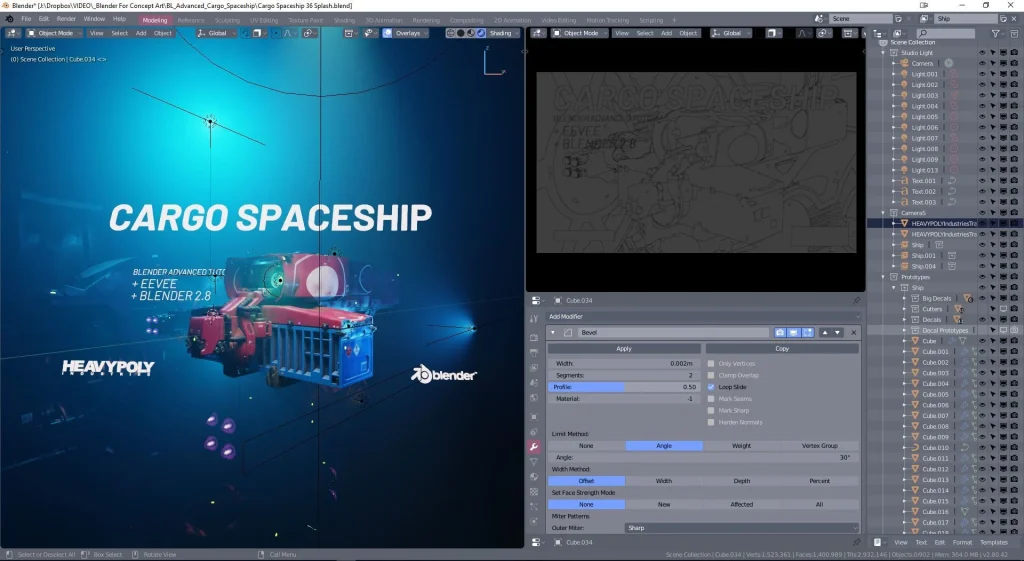Open Add Modifier dropdown
This screenshot has width=1024, height=561.
[x=703, y=317]
